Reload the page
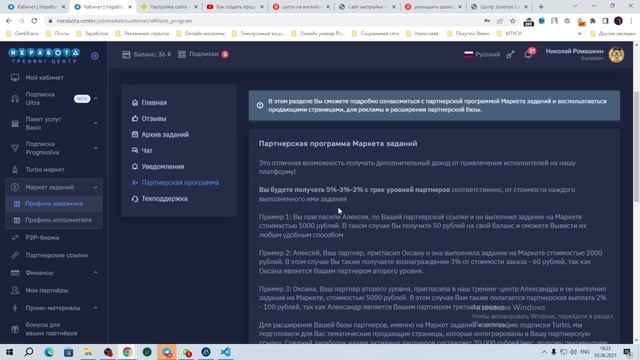The image size is (640, 360). (x=34, y=21)
